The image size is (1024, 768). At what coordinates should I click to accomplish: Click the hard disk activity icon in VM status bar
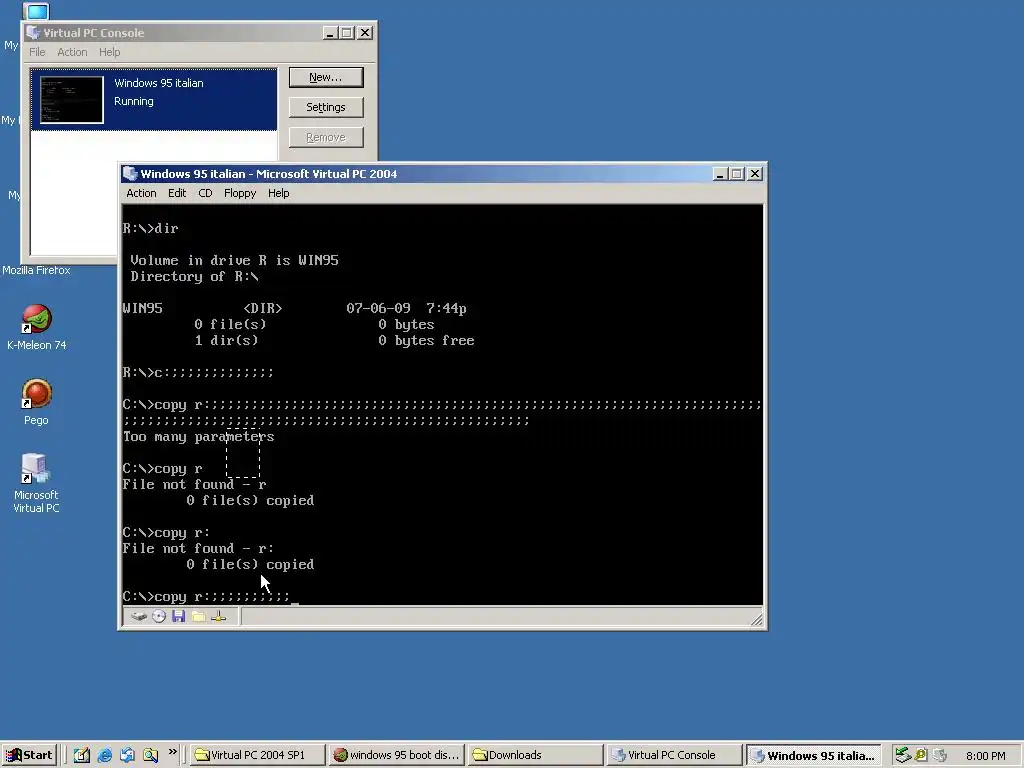coord(138,616)
